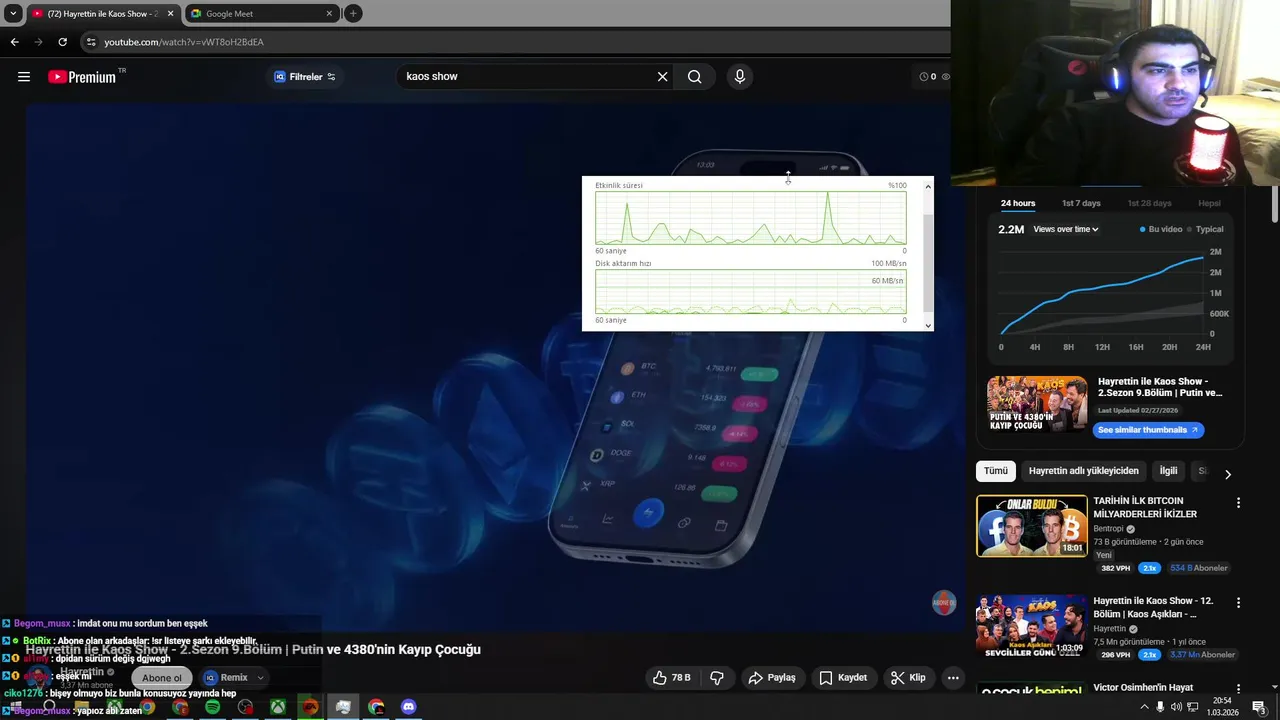The height and width of the screenshot is (720, 1280).
Task: Close the Google Meet tab
Action: [330, 14]
